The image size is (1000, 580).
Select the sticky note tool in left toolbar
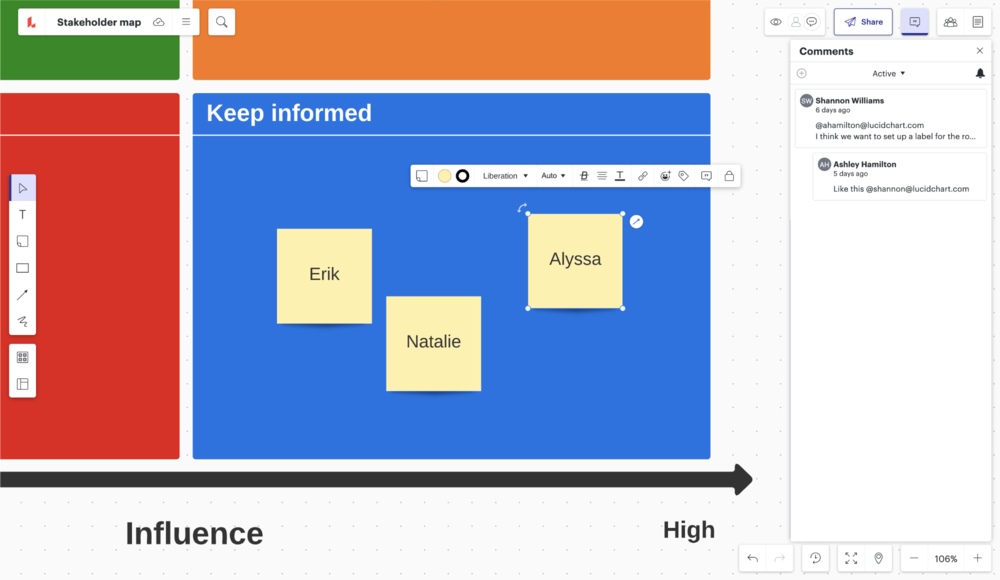click(22, 241)
